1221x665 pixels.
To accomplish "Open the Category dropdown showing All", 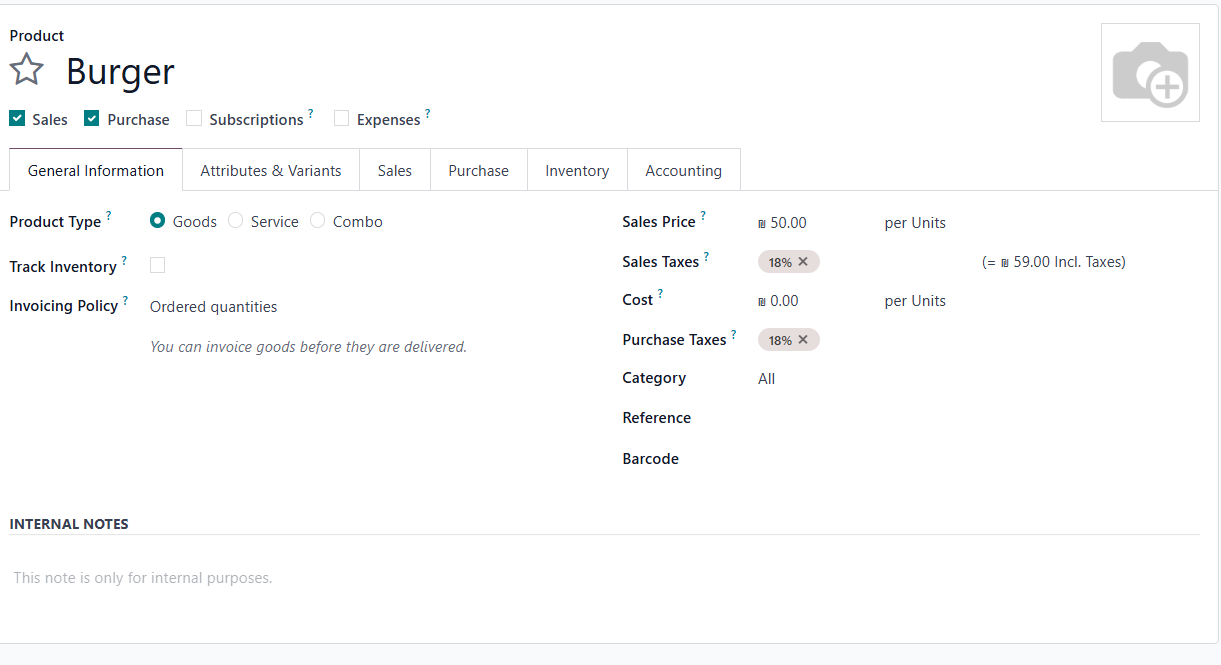I will click(767, 379).
